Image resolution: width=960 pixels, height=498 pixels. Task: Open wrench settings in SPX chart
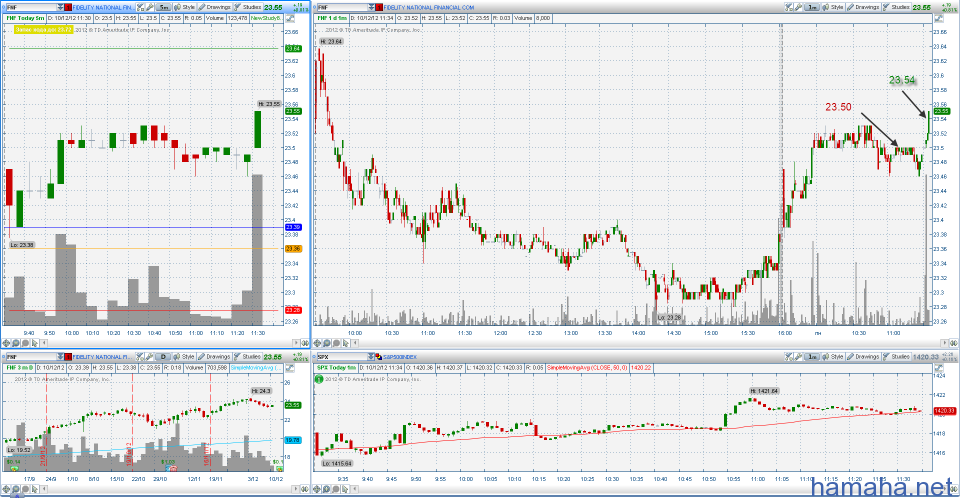[798, 357]
